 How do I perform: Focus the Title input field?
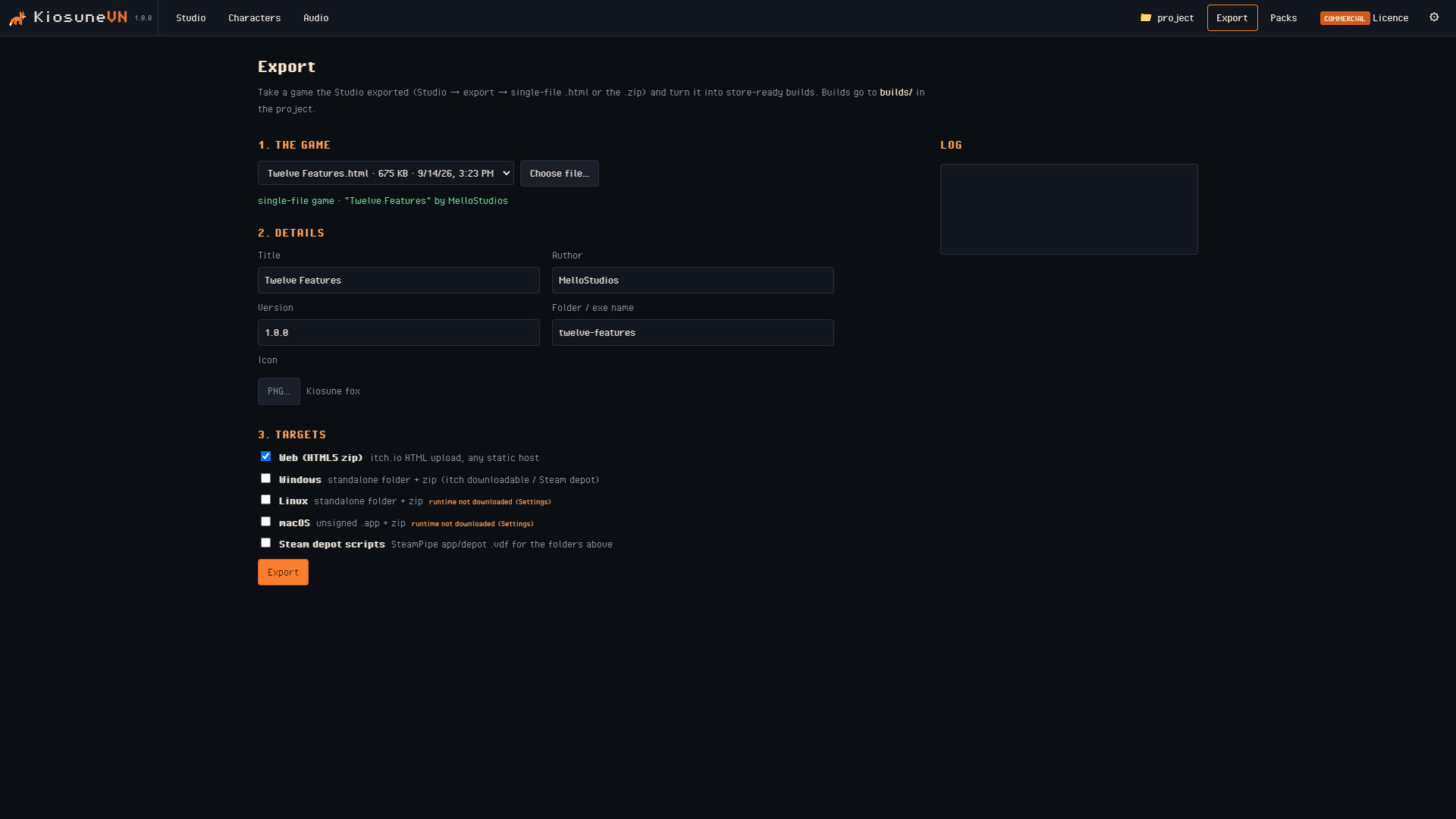pyautogui.click(x=399, y=281)
